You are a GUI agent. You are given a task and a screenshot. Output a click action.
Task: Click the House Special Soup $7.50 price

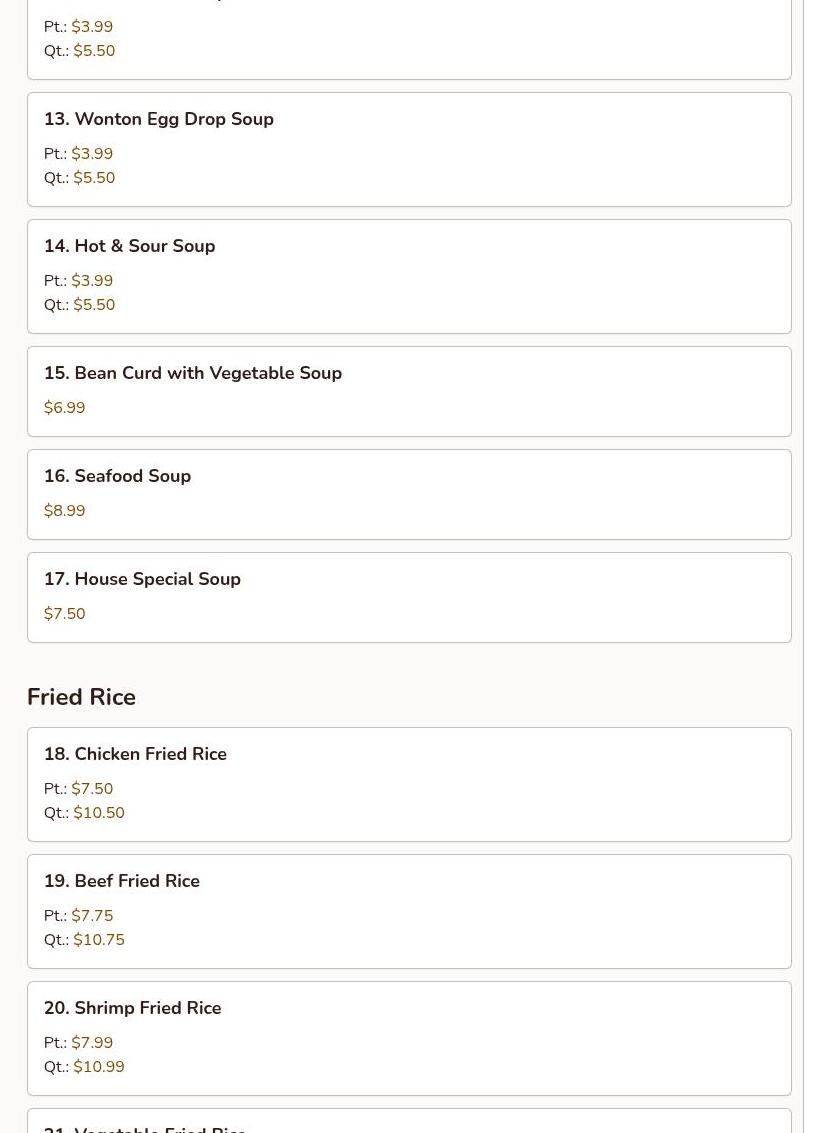click(65, 614)
